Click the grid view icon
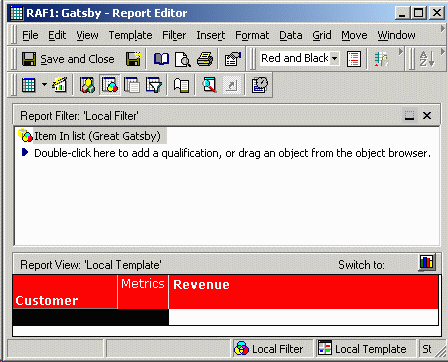 click(x=28, y=85)
